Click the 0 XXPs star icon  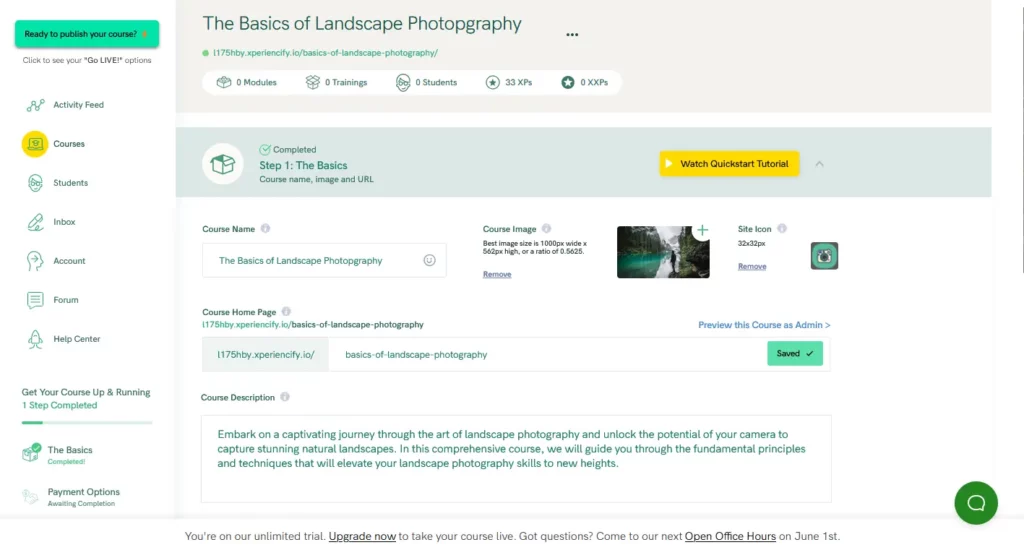pyautogui.click(x=568, y=82)
